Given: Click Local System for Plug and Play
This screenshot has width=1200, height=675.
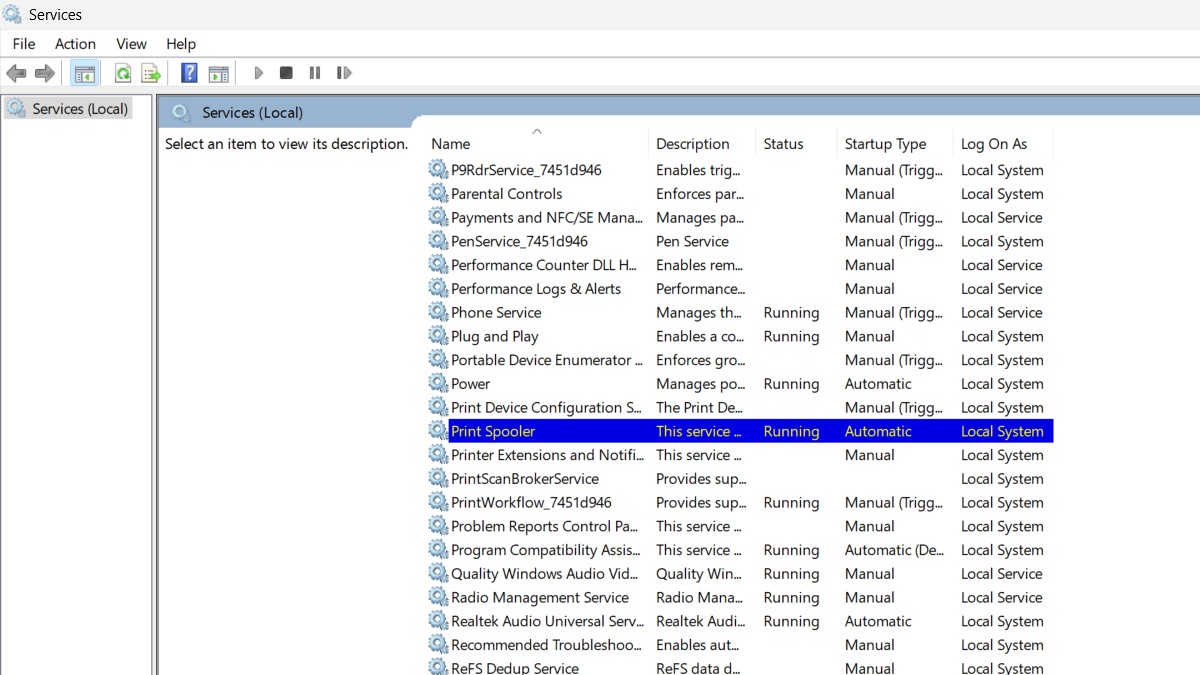Looking at the screenshot, I should pyautogui.click(x=1002, y=336).
